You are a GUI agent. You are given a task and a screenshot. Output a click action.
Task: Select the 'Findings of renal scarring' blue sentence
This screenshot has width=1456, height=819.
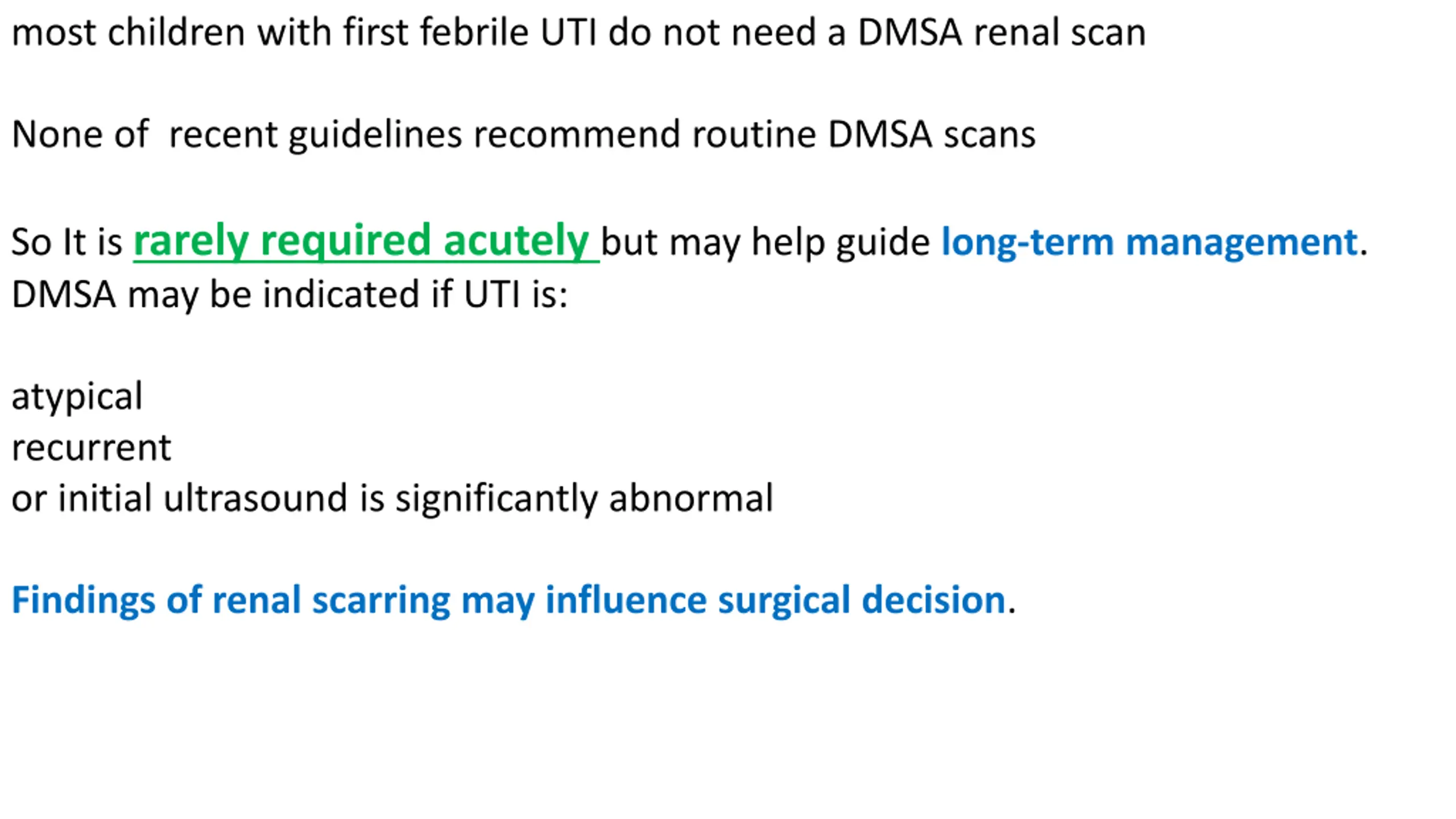click(x=514, y=601)
